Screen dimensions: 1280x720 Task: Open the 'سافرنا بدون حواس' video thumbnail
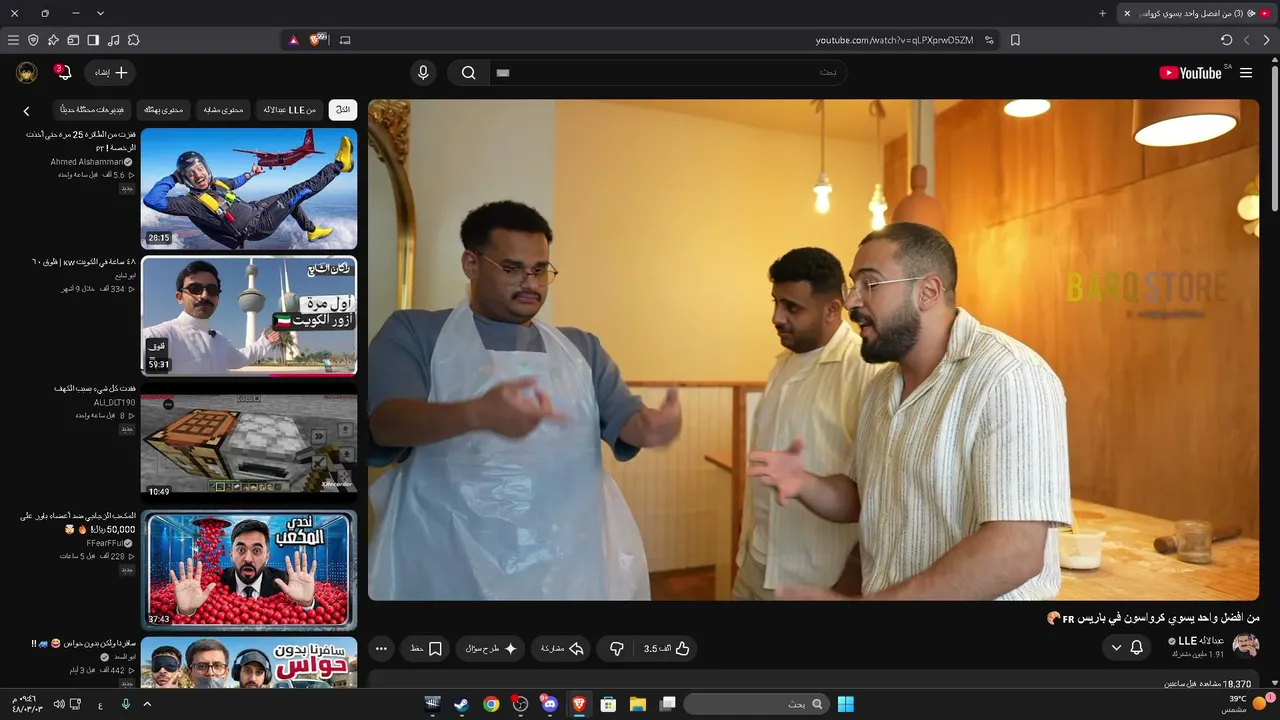pyautogui.click(x=249, y=662)
